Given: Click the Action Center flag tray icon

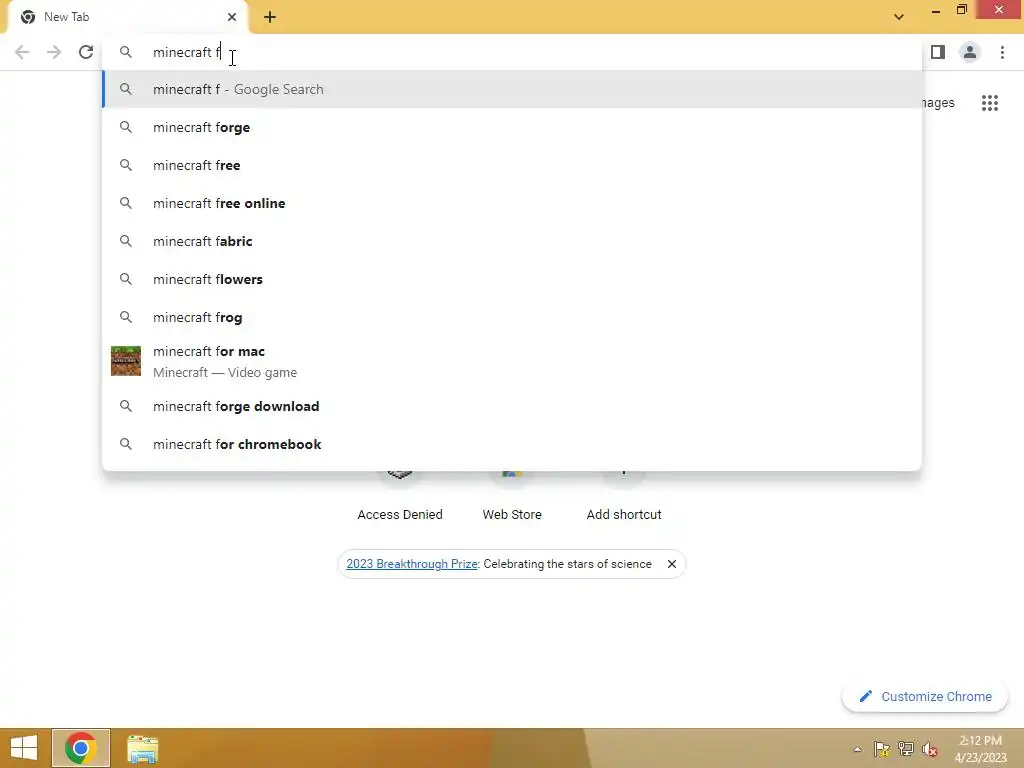Looking at the screenshot, I should click(882, 749).
